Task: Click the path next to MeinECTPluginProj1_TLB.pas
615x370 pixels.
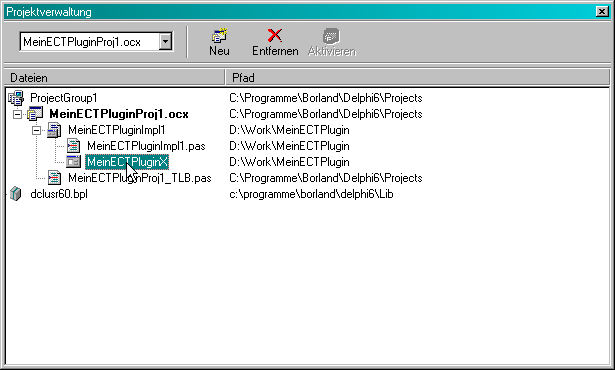Action: (326, 178)
